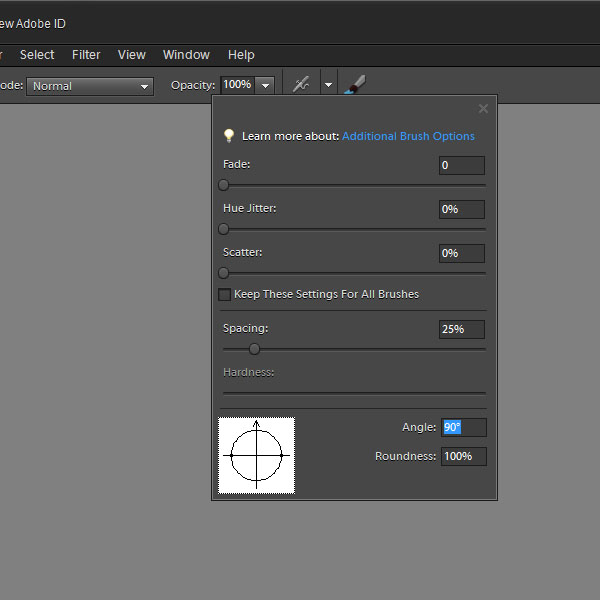The width and height of the screenshot is (600, 600).
Task: Click the Fade slider handle
Action: click(223, 185)
